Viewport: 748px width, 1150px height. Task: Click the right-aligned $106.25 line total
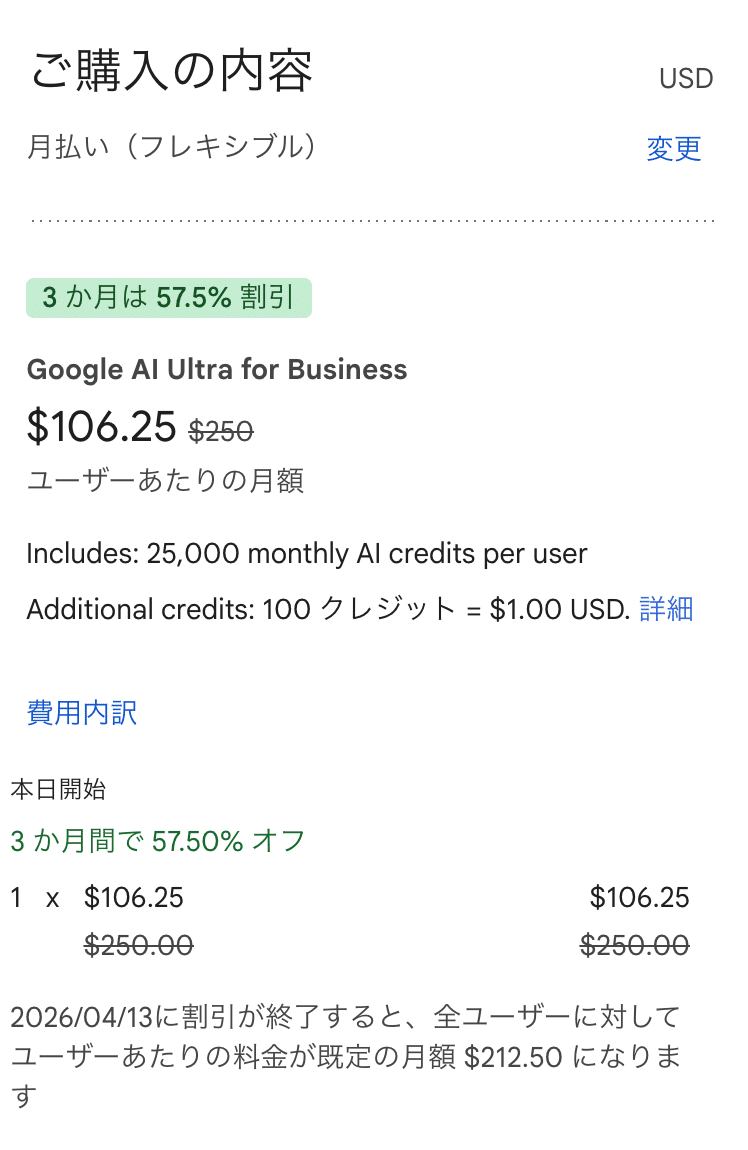tap(639, 897)
